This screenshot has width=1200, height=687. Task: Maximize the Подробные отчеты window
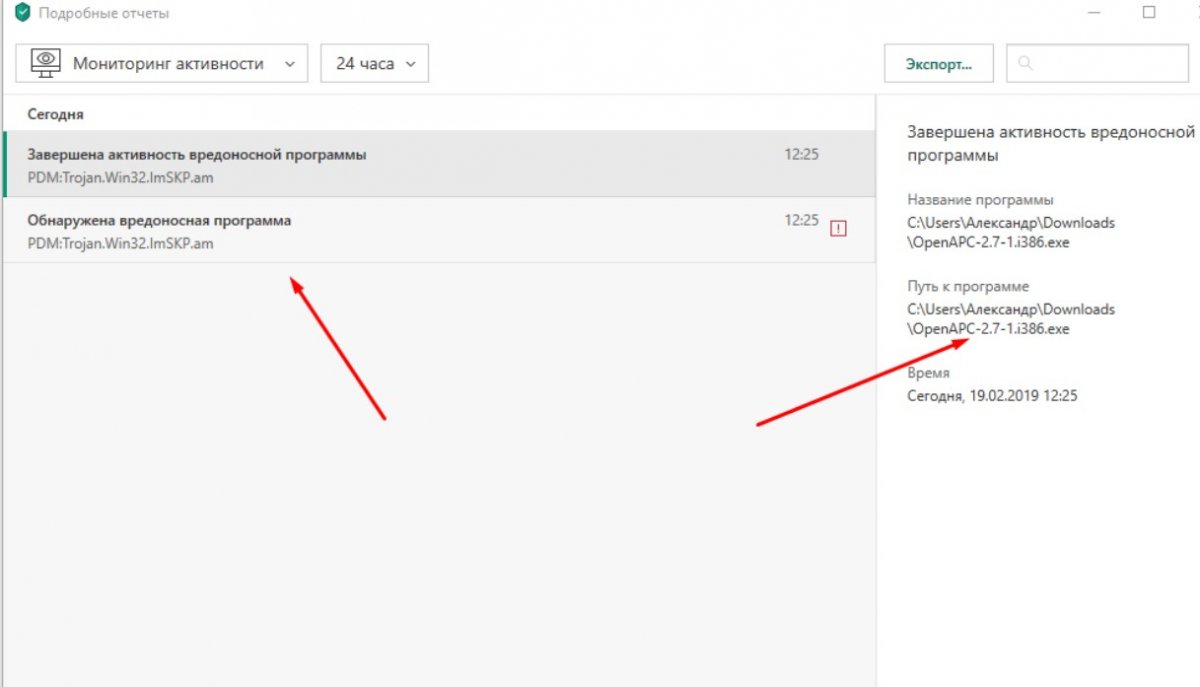1149,13
